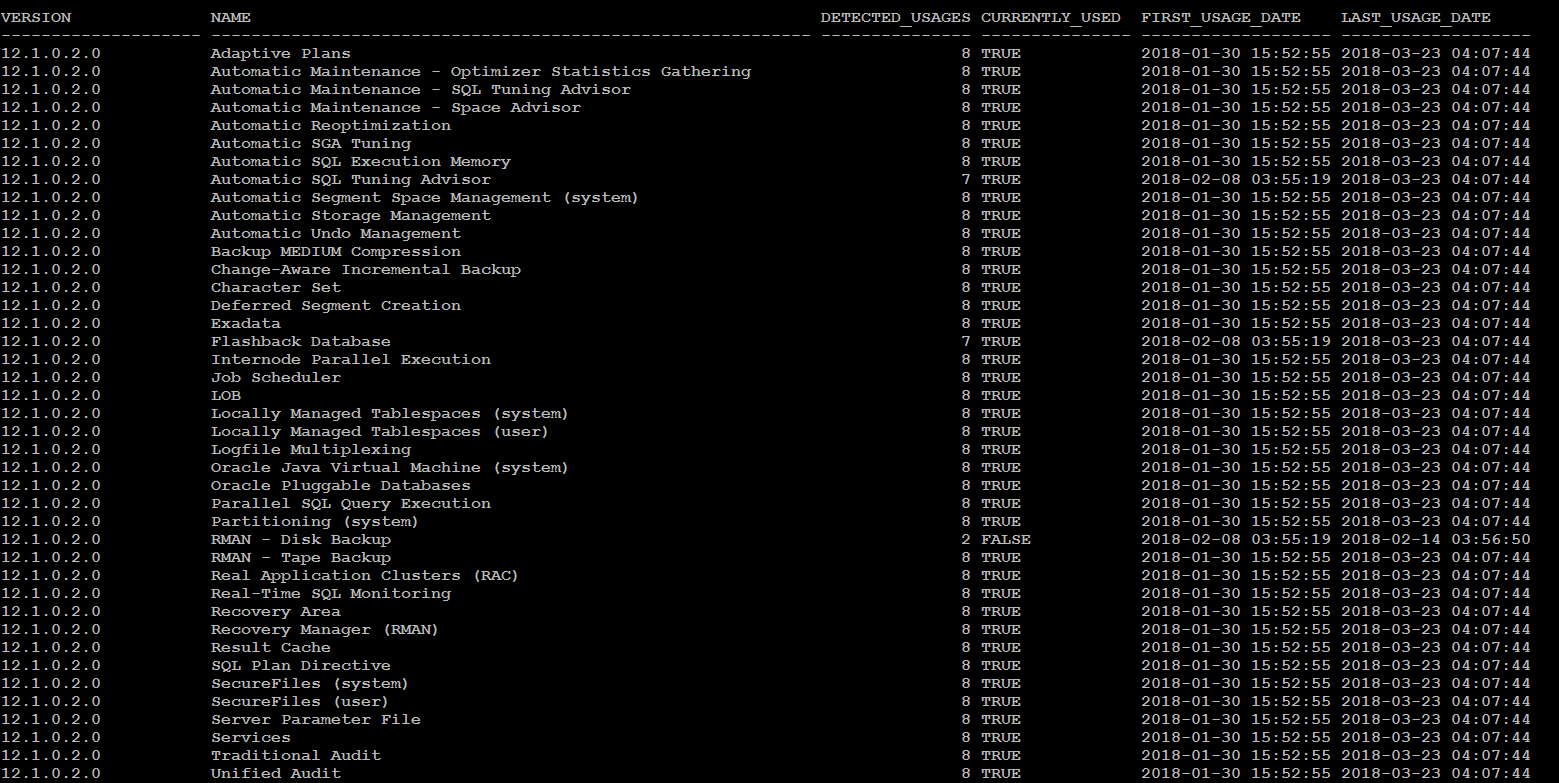Click Automatic SQL Execution Memory text
Image resolution: width=1559 pixels, height=783 pixels.
361,161
